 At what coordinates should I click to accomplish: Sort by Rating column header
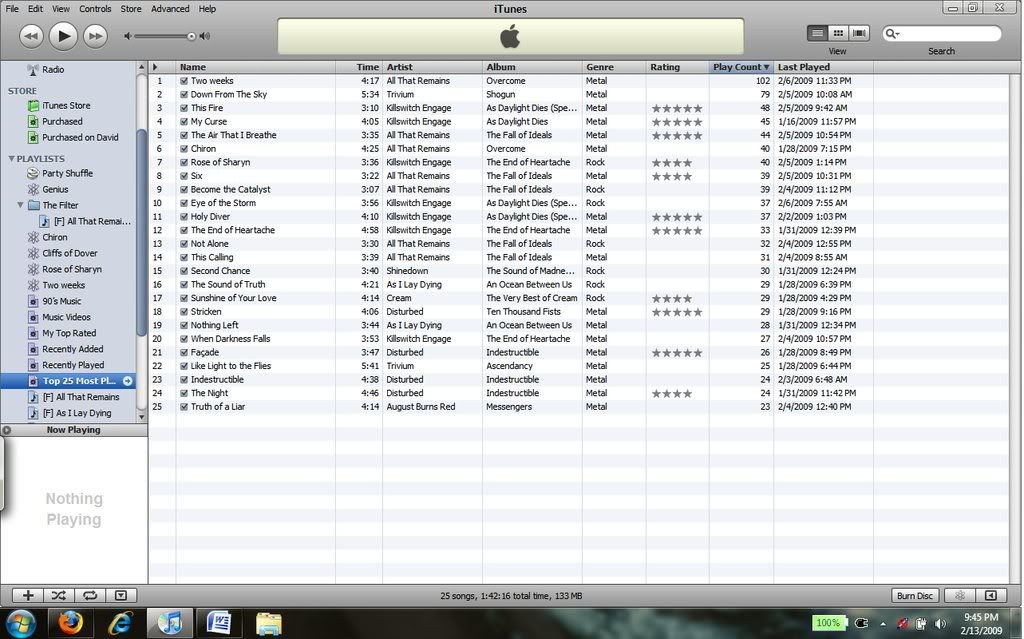678,67
